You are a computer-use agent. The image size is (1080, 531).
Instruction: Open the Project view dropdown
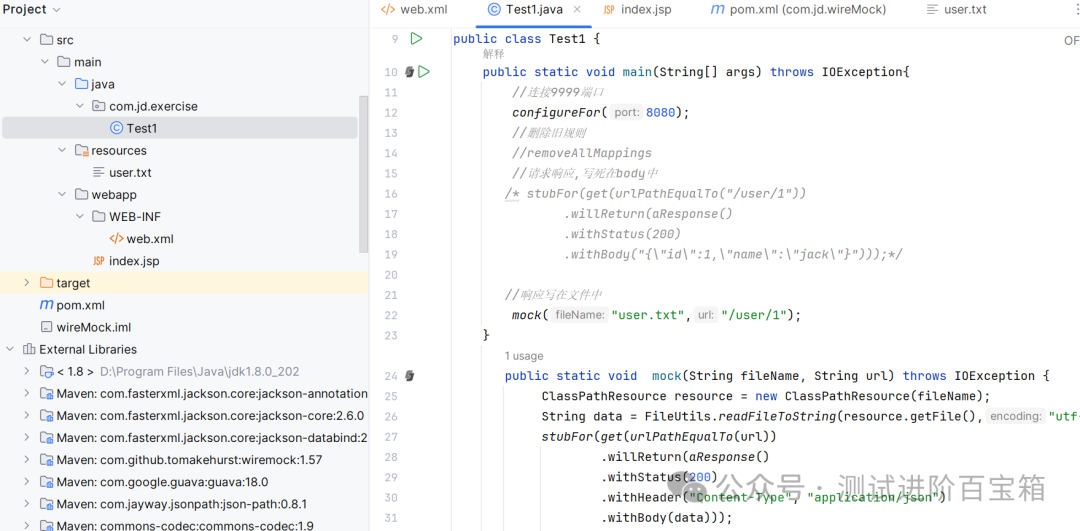tap(56, 10)
